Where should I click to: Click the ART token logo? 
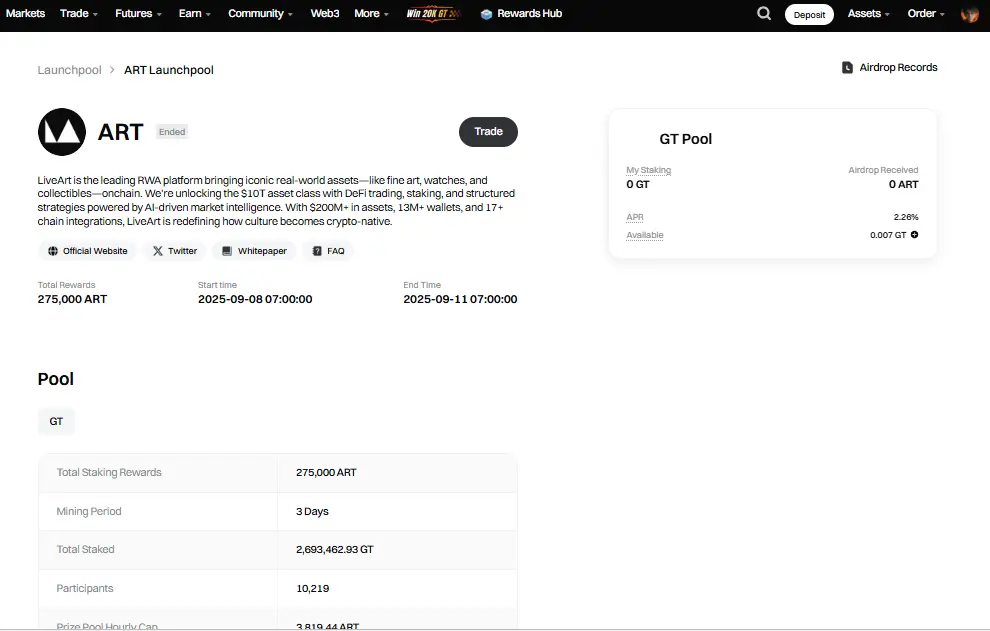[62, 132]
